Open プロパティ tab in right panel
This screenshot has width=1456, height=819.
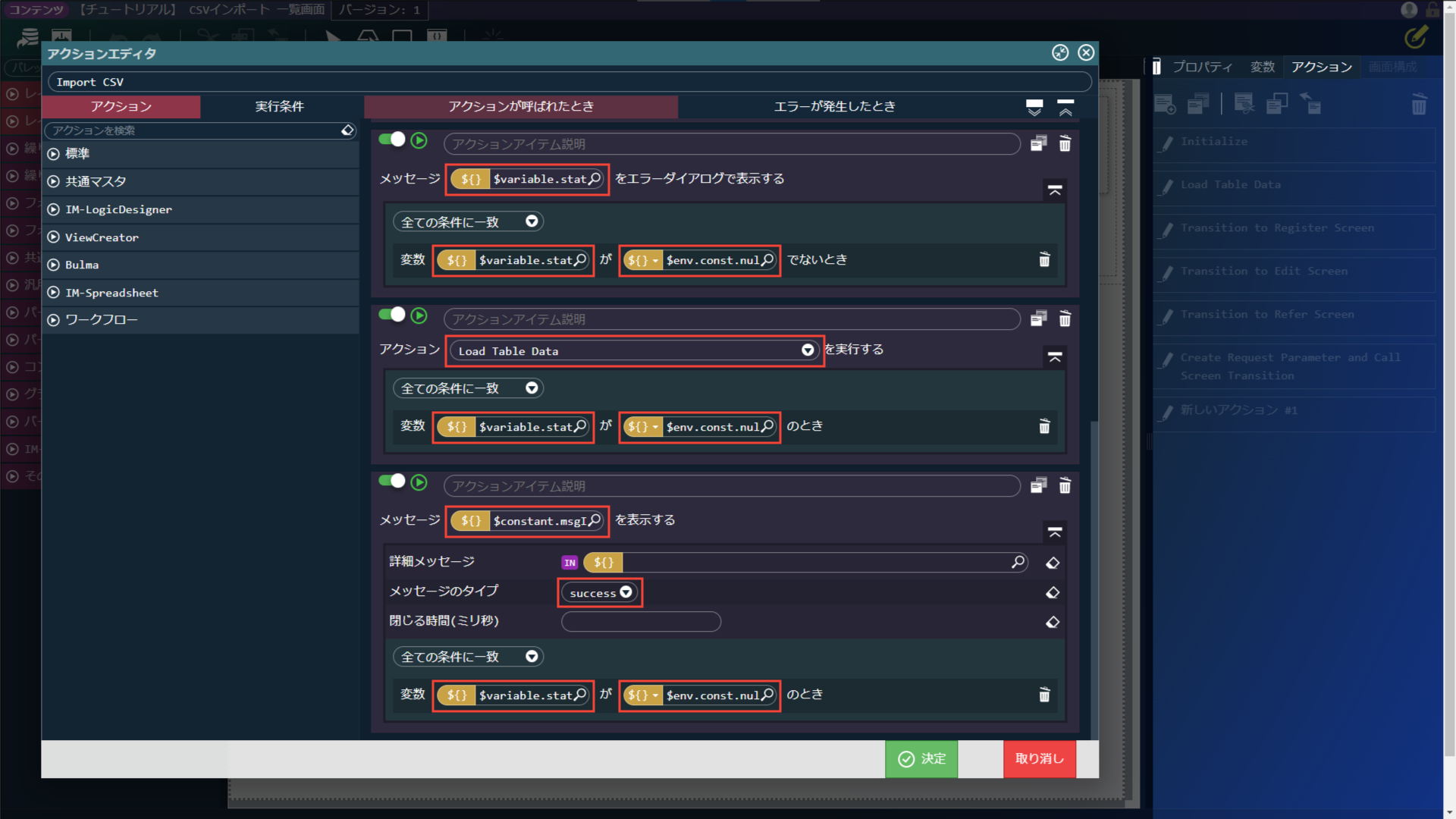[x=1202, y=67]
